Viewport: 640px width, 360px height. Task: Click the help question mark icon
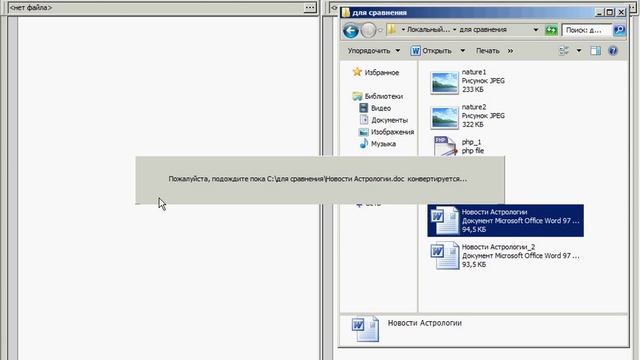click(613, 51)
